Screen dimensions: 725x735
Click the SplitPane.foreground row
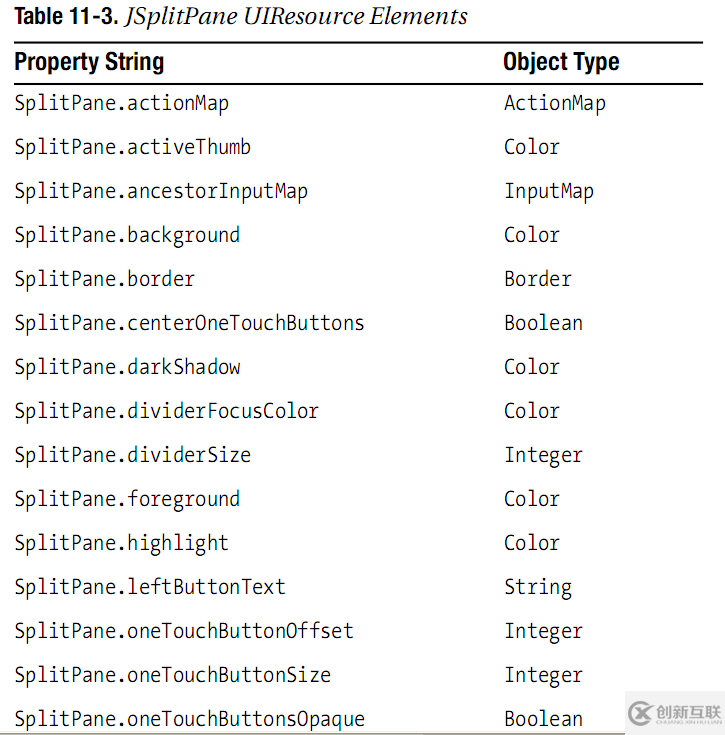[x=127, y=499]
